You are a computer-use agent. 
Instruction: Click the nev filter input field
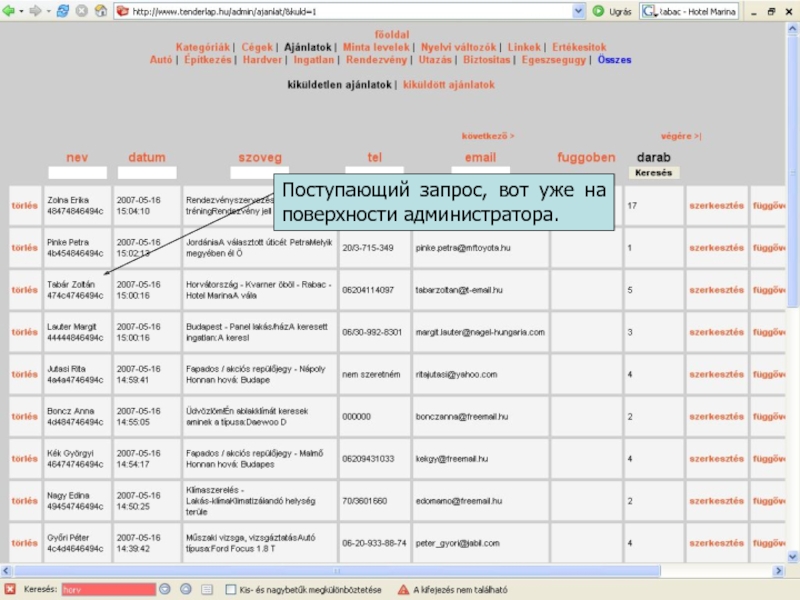tap(77, 172)
